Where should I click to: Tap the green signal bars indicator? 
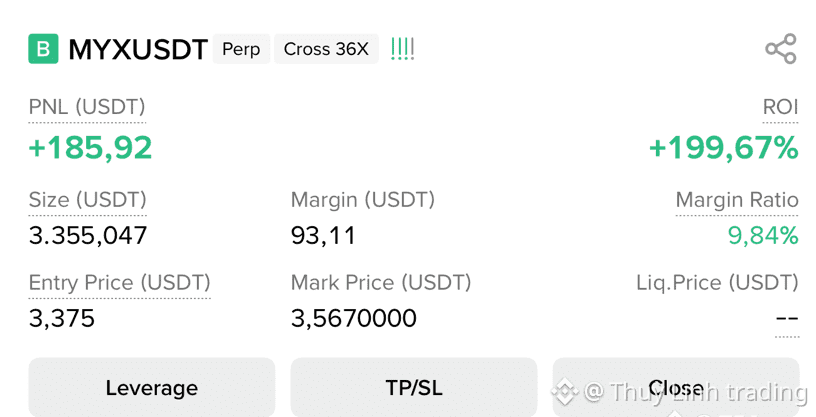tap(402, 49)
